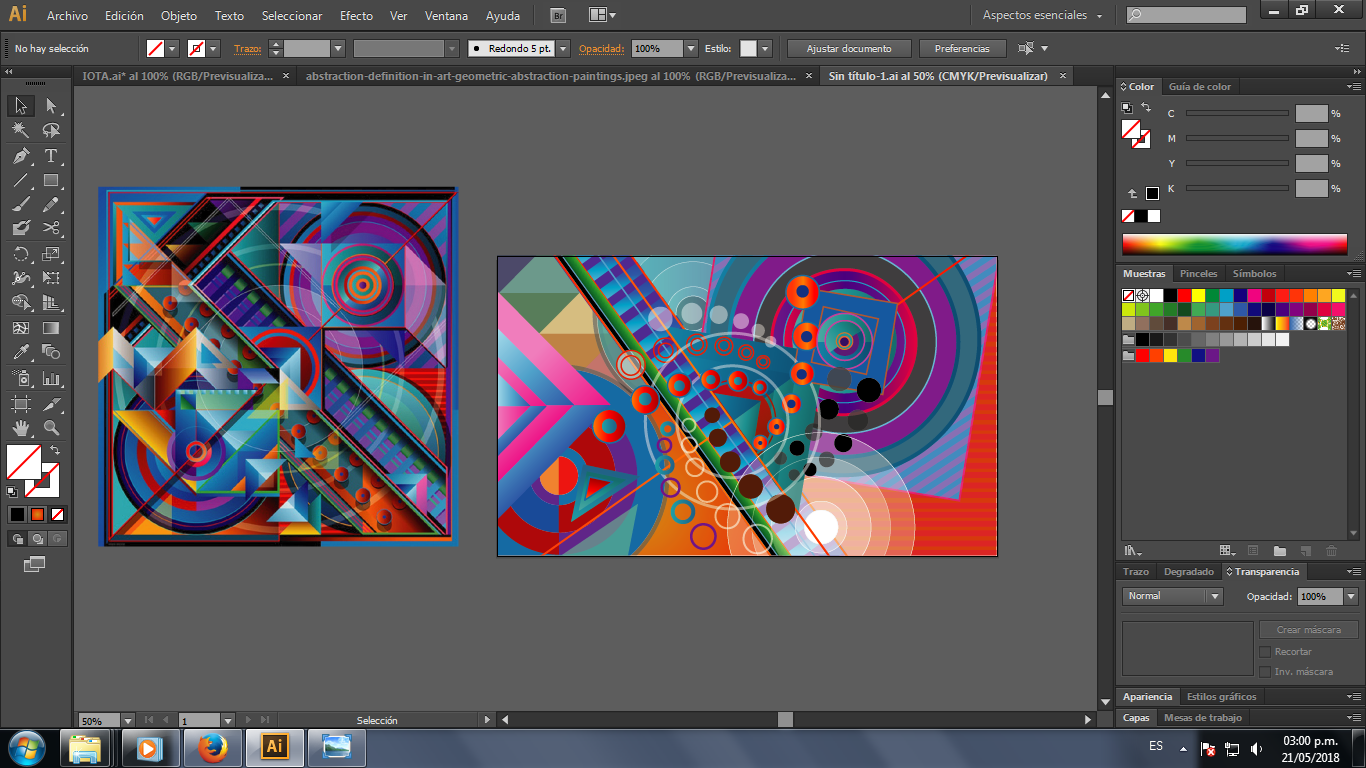Image resolution: width=1366 pixels, height=768 pixels.
Task: Click the new color group folder icon
Action: (x=1279, y=551)
